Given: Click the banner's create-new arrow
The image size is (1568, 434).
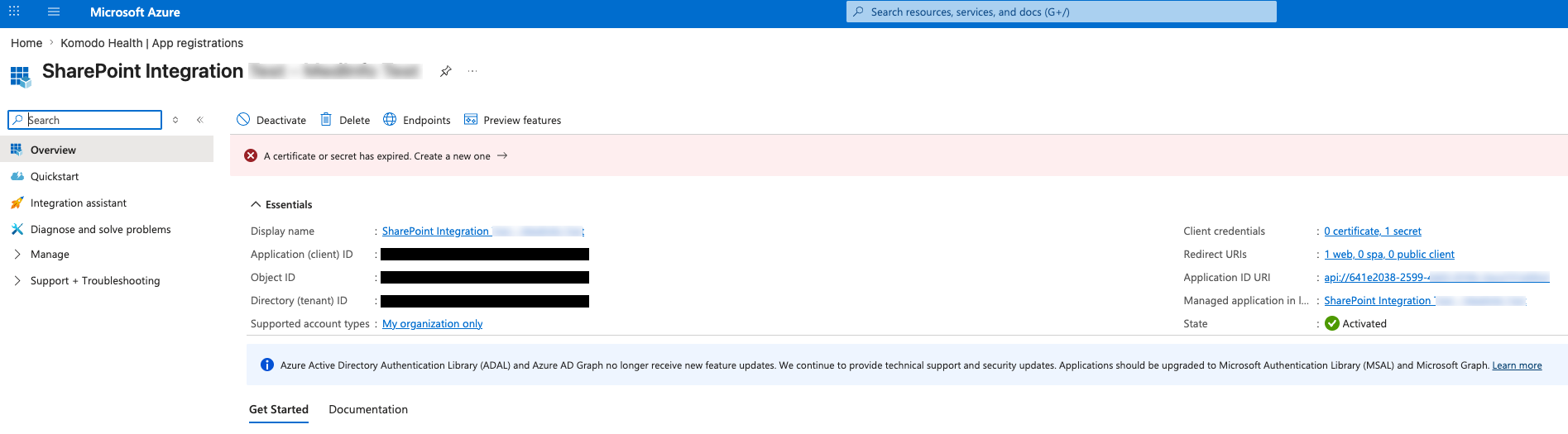Looking at the screenshot, I should [x=502, y=155].
